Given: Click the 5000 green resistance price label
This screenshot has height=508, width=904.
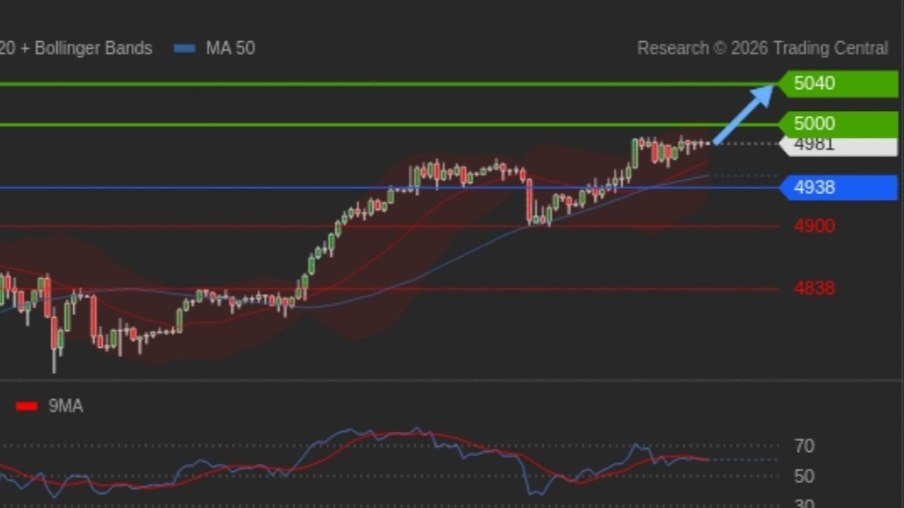Looking at the screenshot, I should coord(838,123).
